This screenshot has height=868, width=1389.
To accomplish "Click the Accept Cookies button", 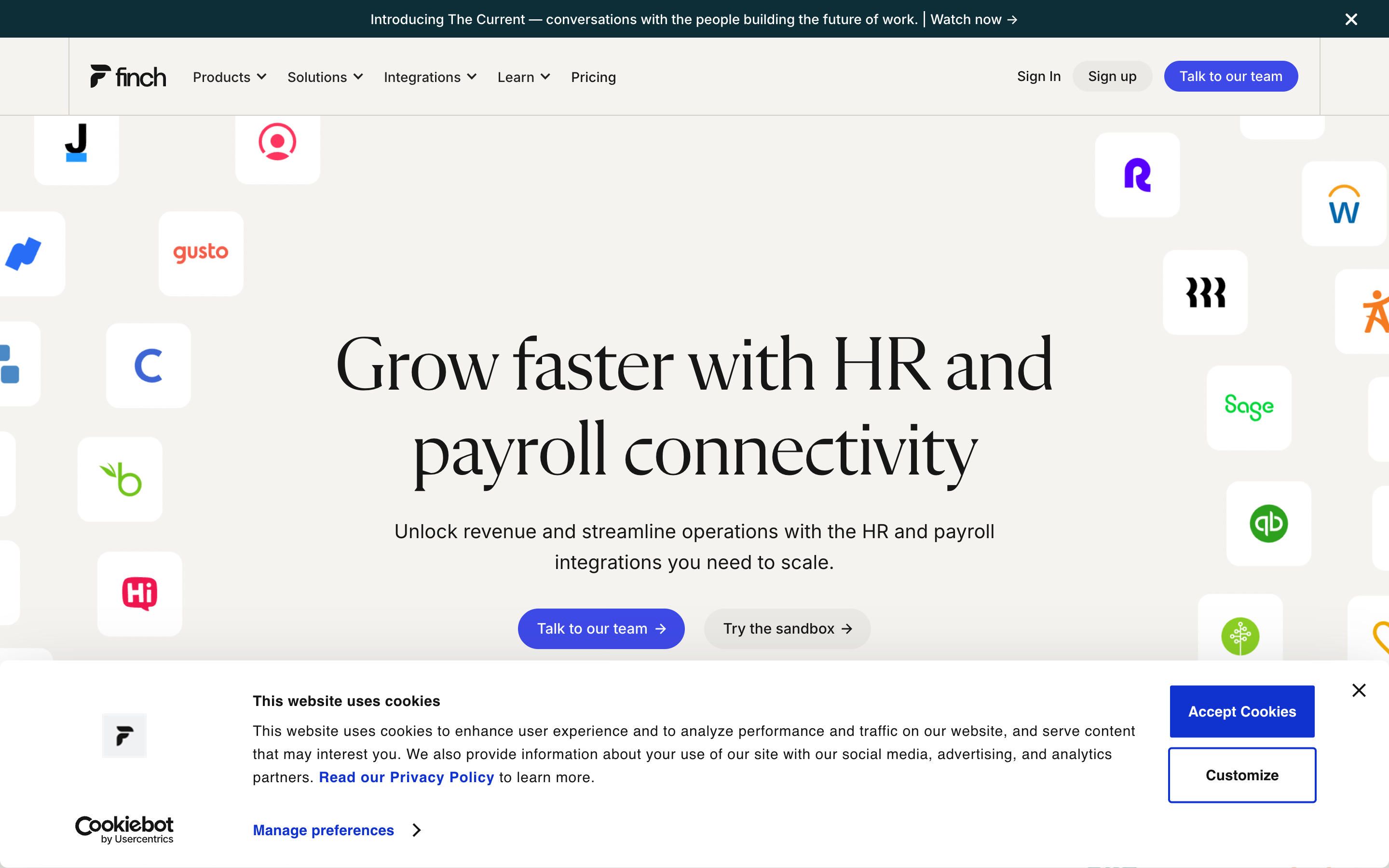I will coord(1242,711).
